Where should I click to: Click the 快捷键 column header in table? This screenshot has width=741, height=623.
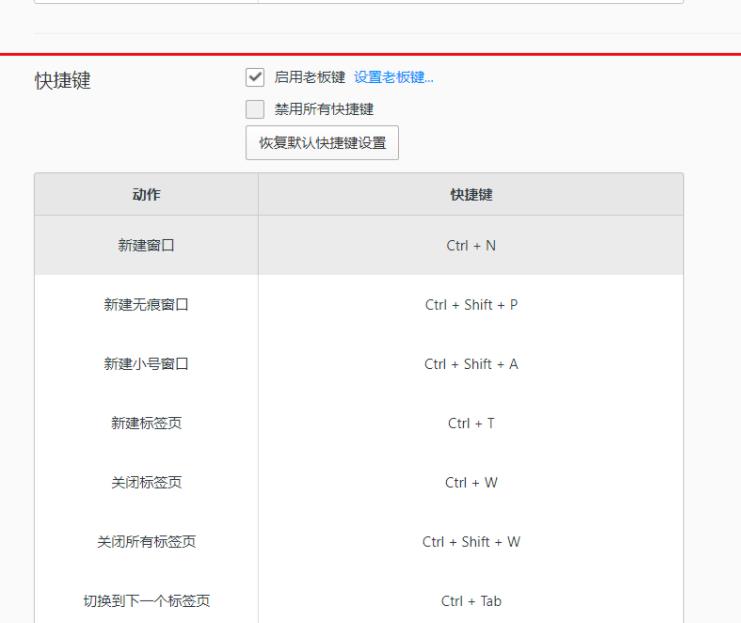pos(471,195)
